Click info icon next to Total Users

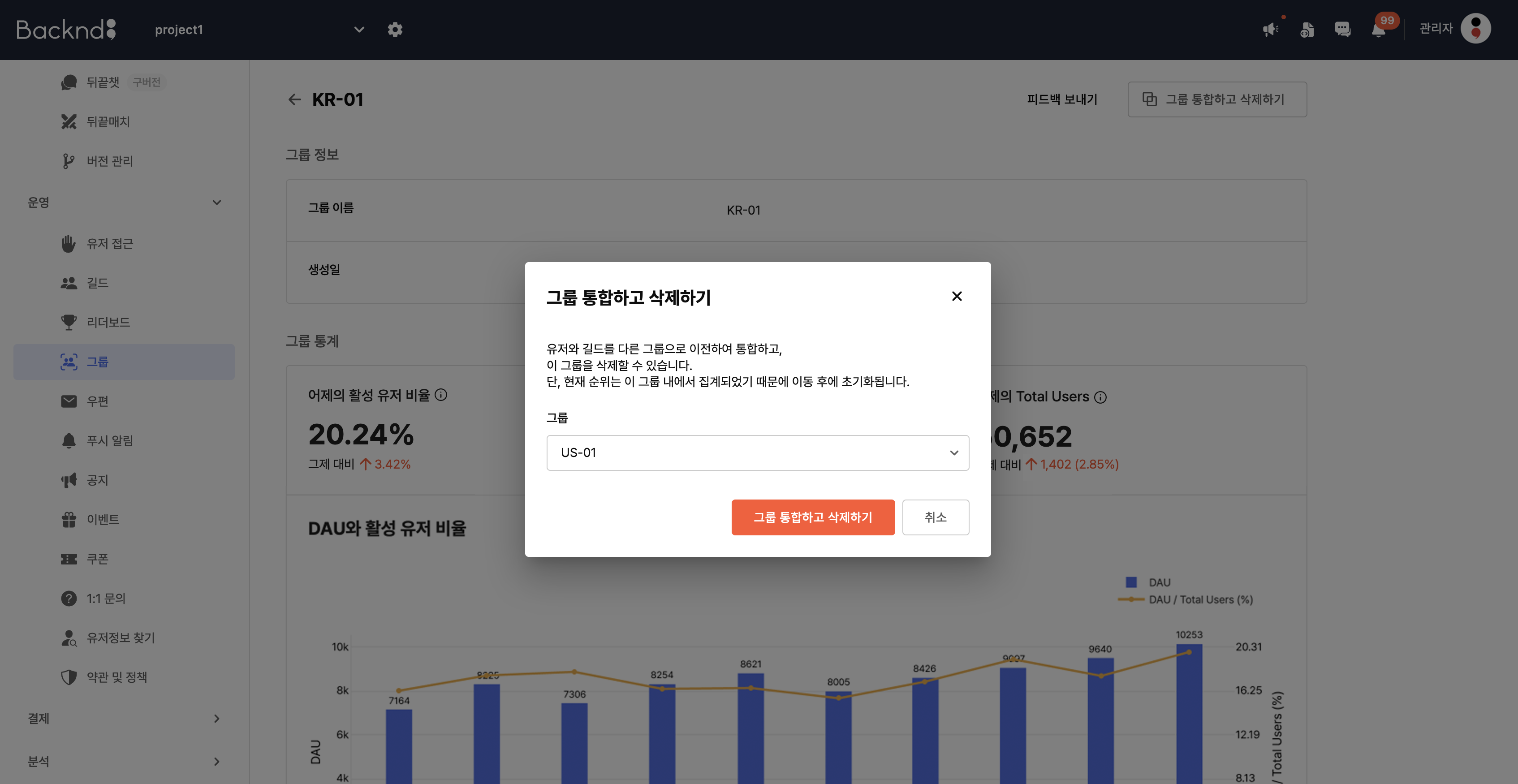(1100, 397)
